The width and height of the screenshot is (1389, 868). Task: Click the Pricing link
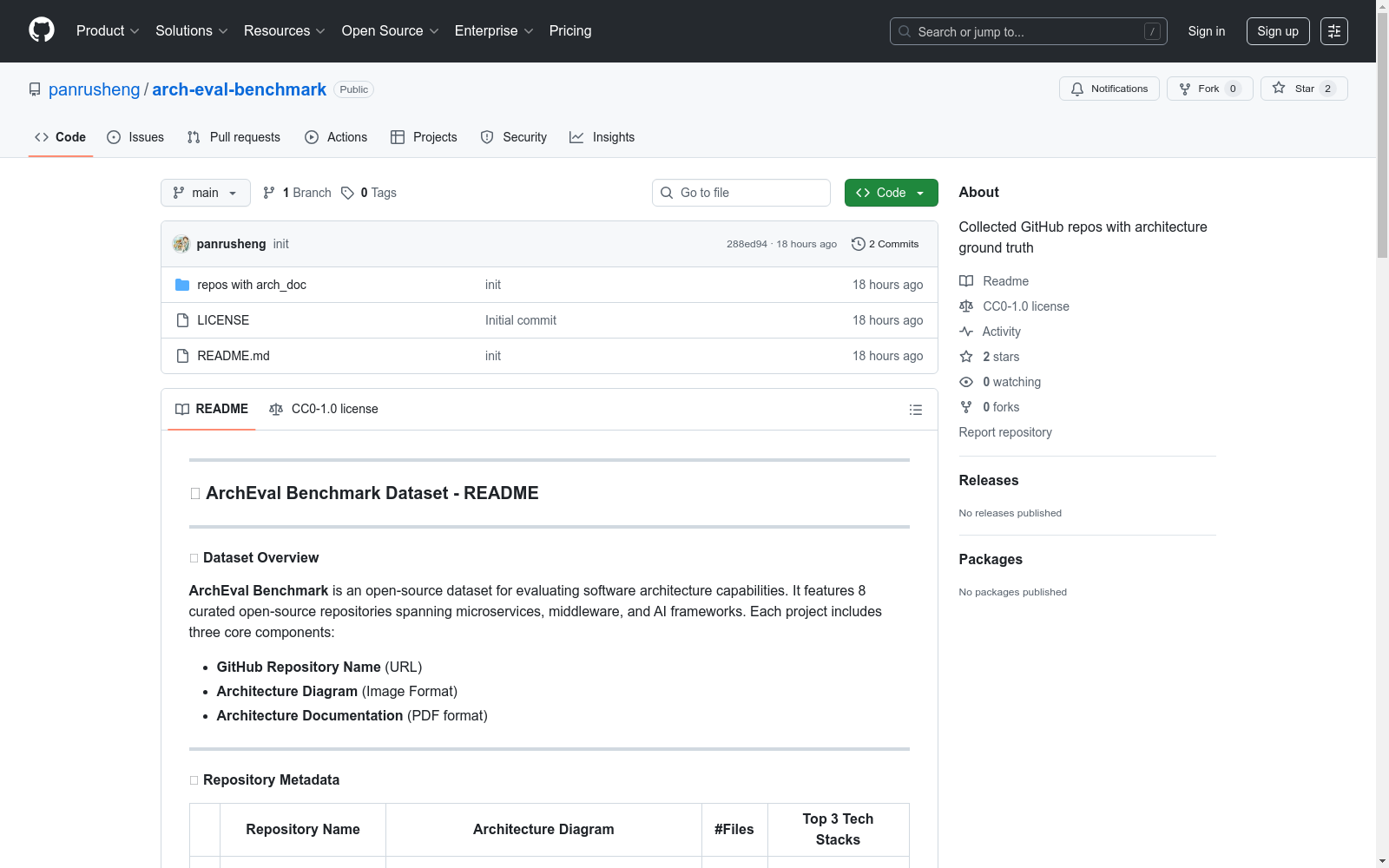click(570, 31)
